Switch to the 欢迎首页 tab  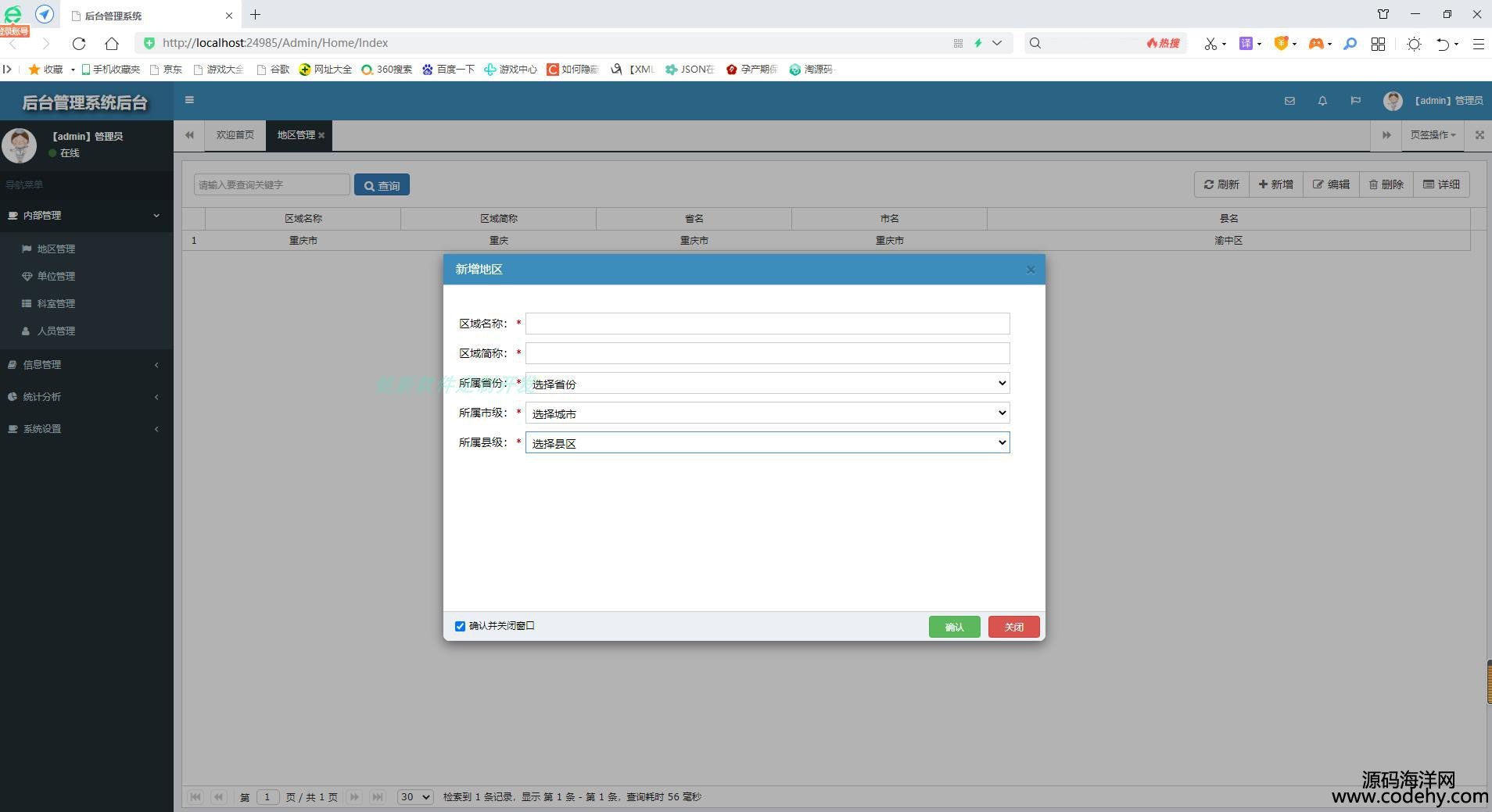(235, 135)
